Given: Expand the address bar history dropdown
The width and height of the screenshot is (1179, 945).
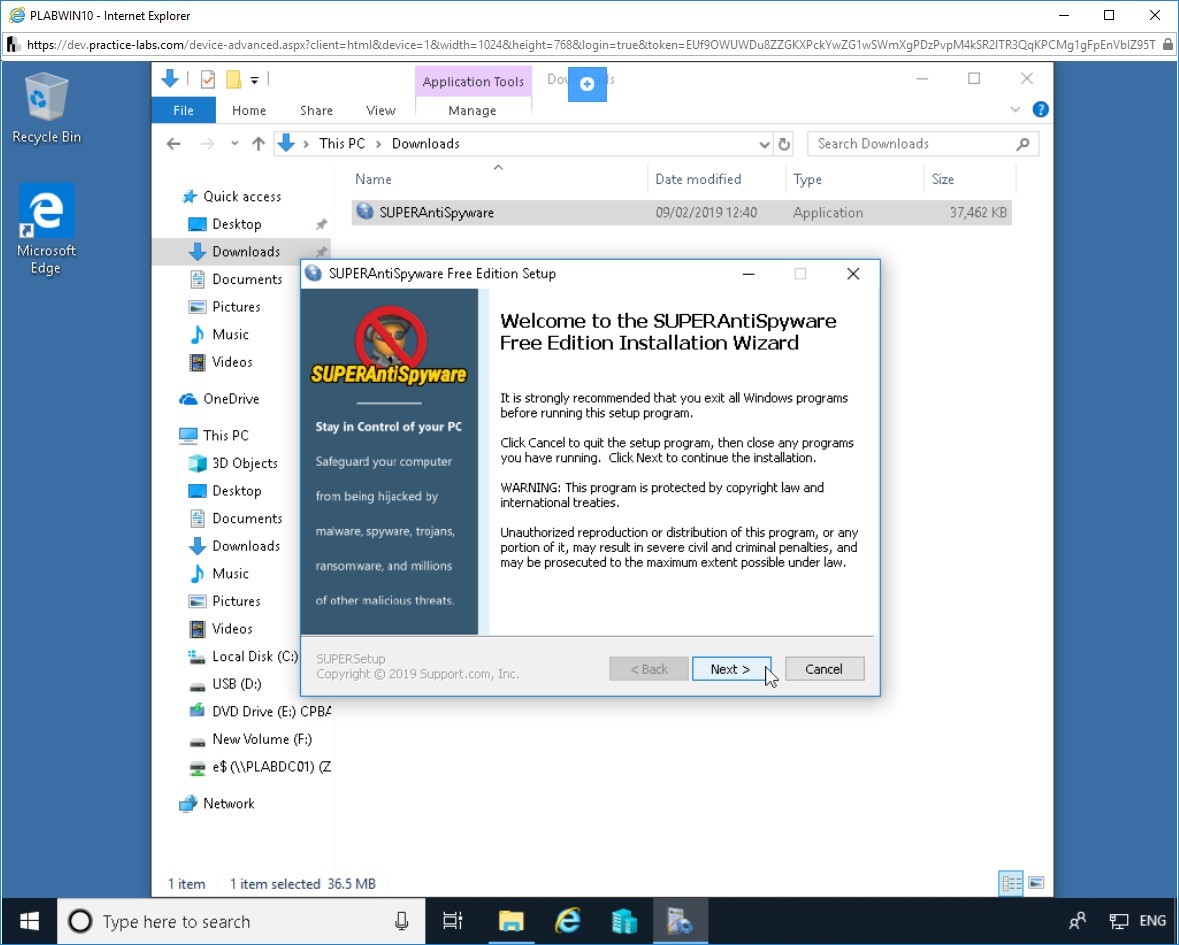Looking at the screenshot, I should [764, 144].
